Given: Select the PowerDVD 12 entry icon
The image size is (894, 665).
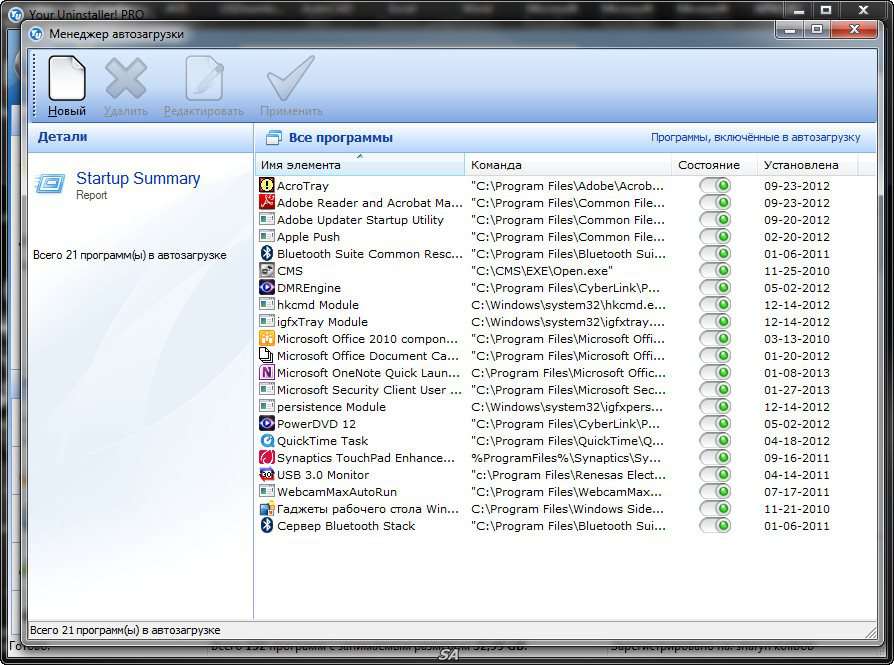Looking at the screenshot, I should point(267,424).
